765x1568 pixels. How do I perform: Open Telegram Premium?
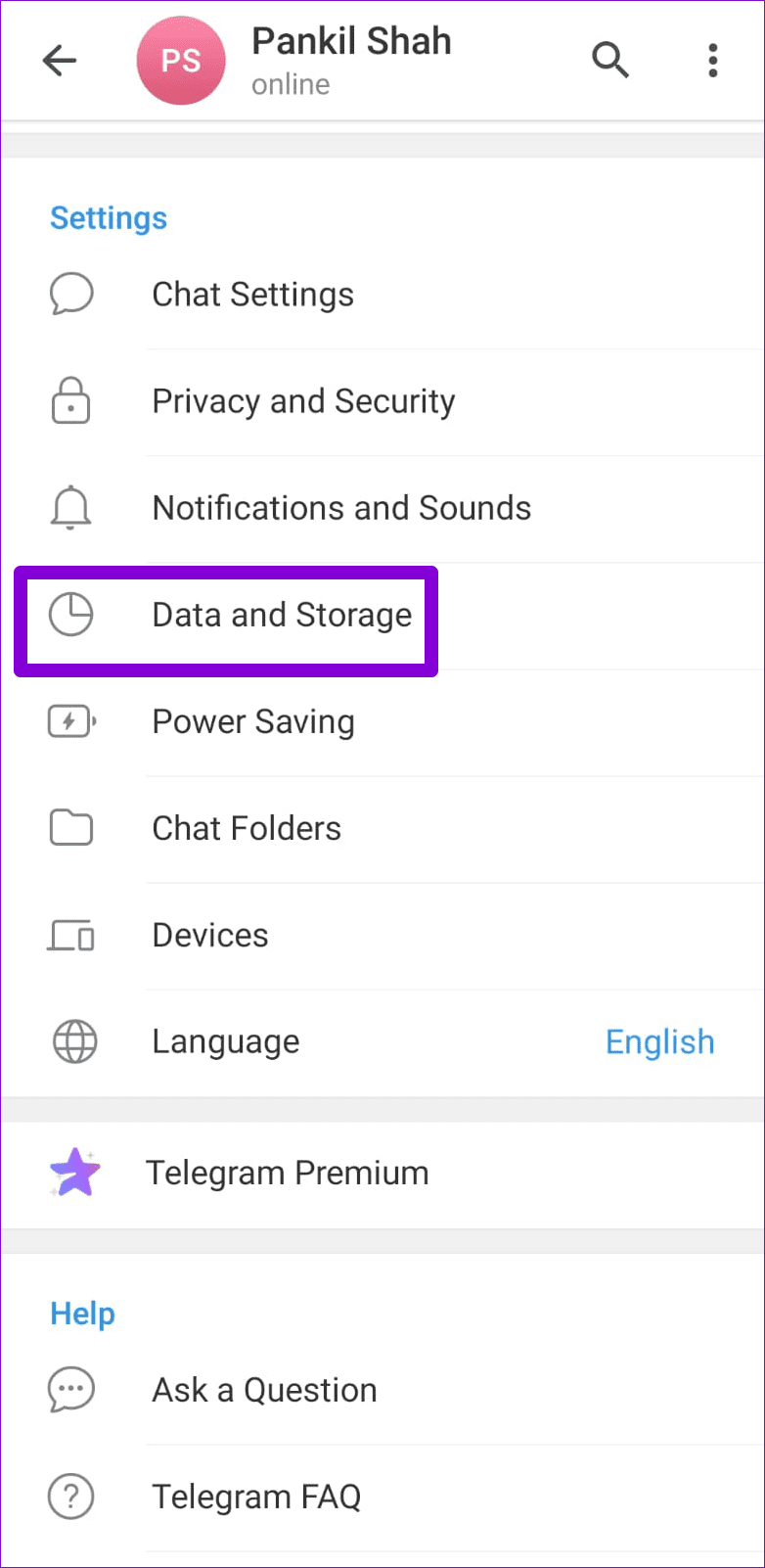point(288,1173)
